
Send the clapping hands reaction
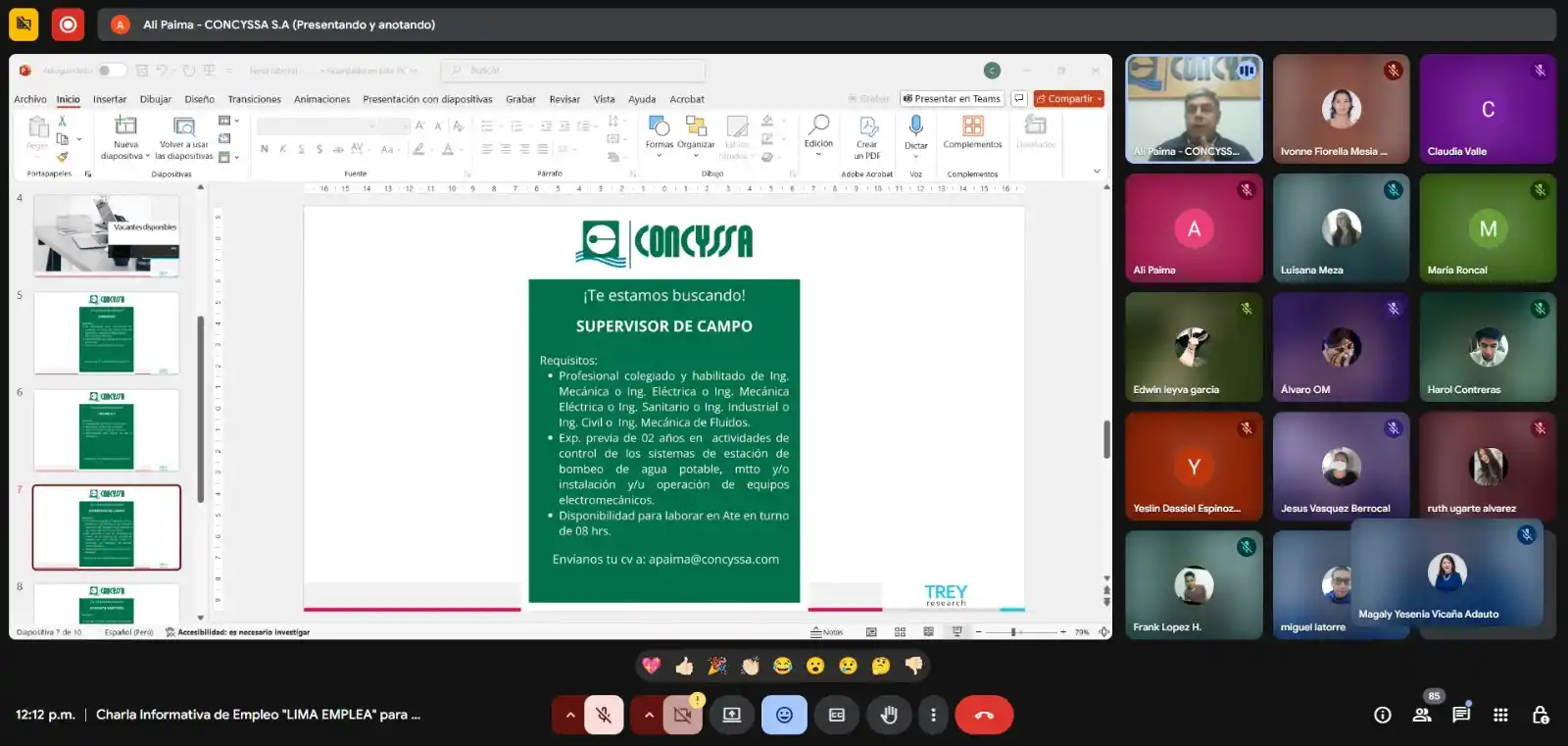point(750,666)
